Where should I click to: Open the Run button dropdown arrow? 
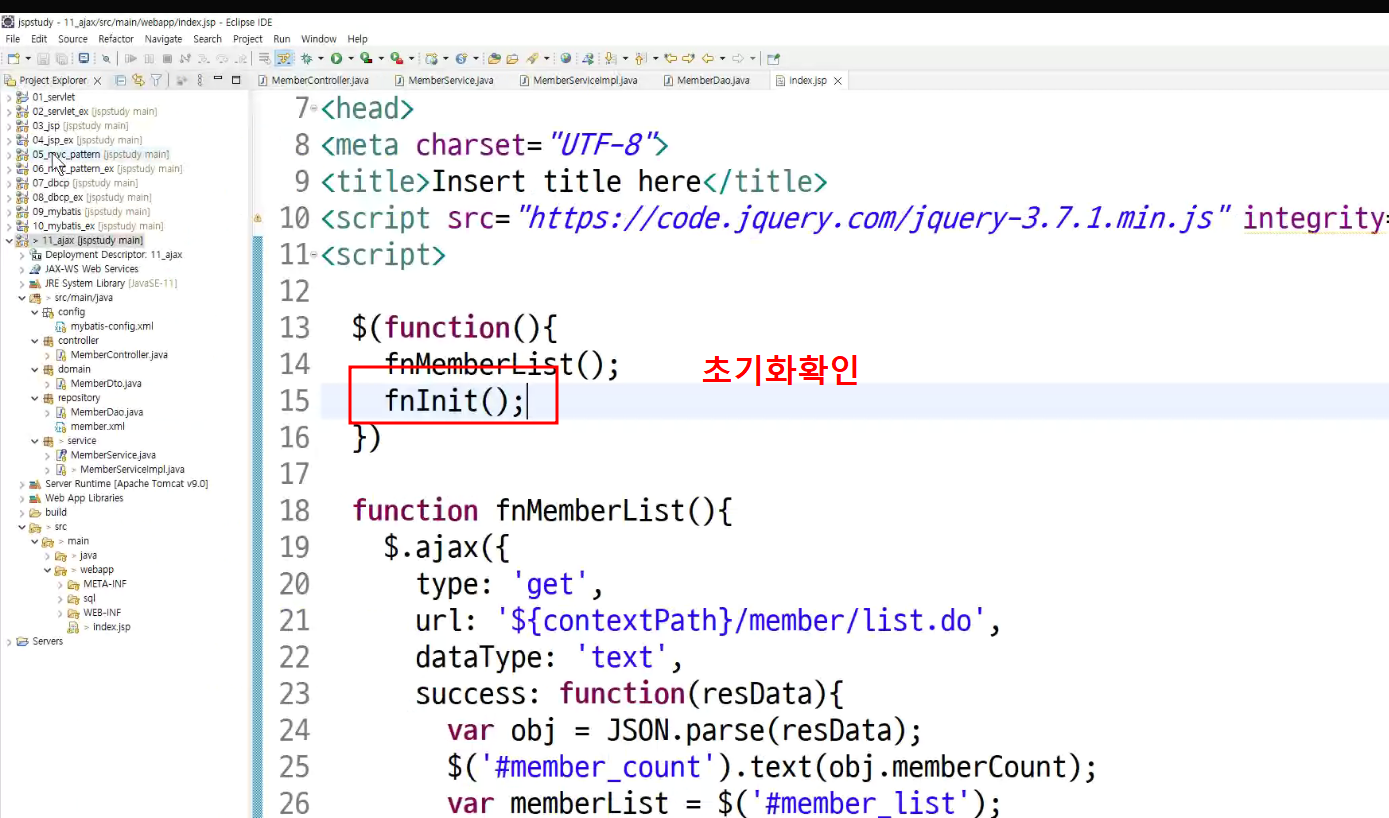click(x=351, y=58)
